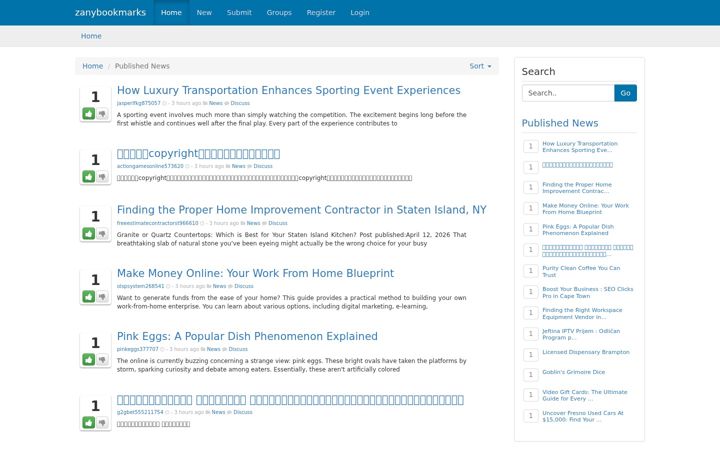The image size is (720, 450).
Task: Open the Register page
Action: (321, 12)
